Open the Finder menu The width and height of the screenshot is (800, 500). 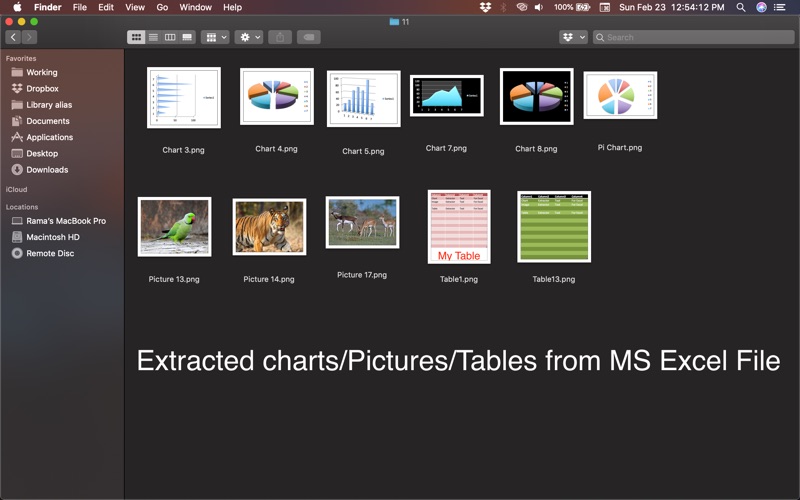pyautogui.click(x=47, y=7)
